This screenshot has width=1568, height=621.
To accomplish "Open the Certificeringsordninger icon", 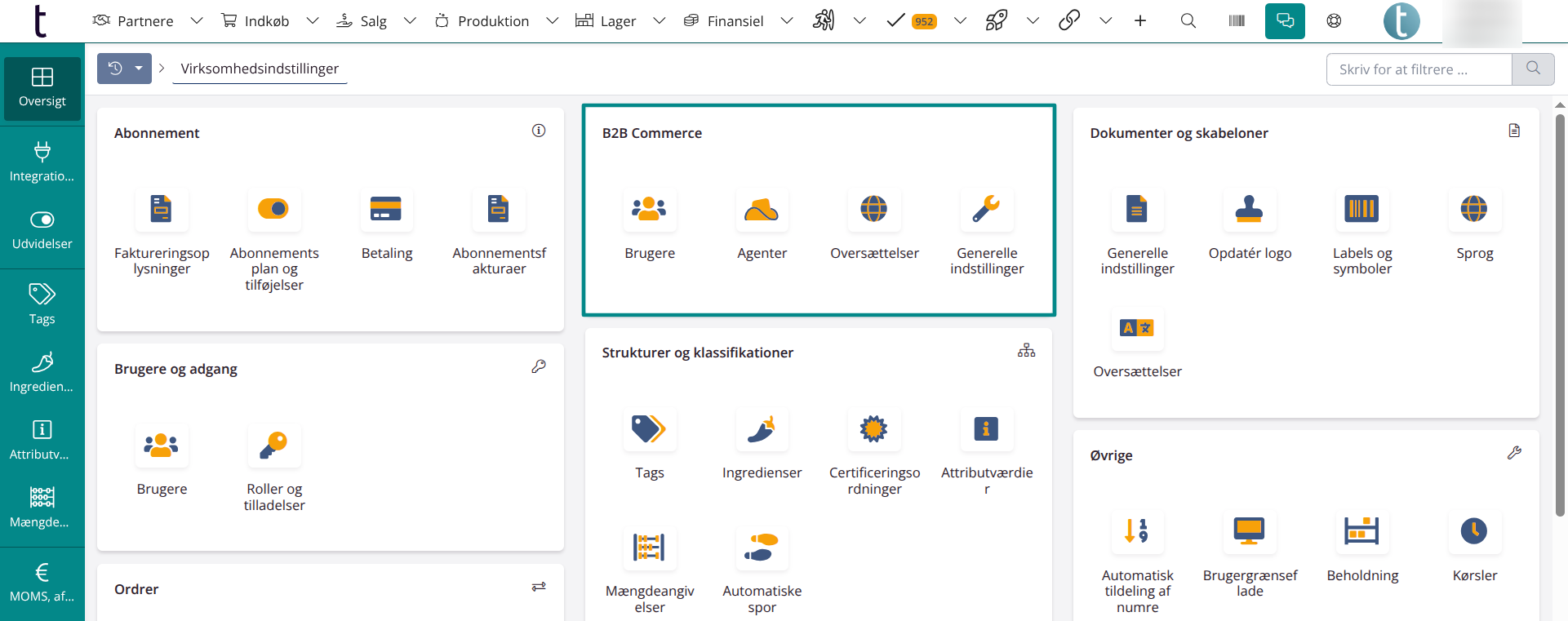I will pos(873,429).
